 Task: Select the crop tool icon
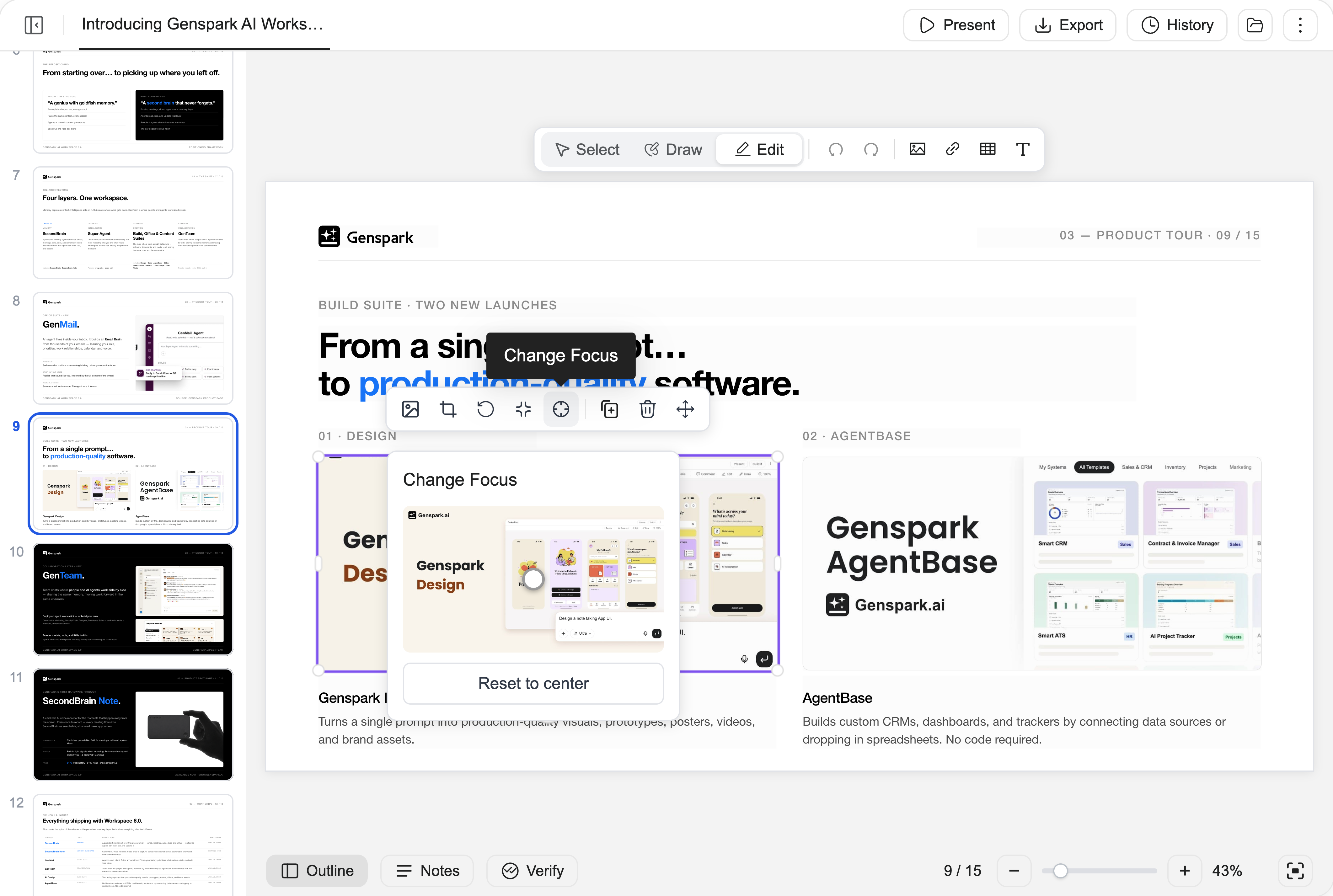[x=448, y=409]
